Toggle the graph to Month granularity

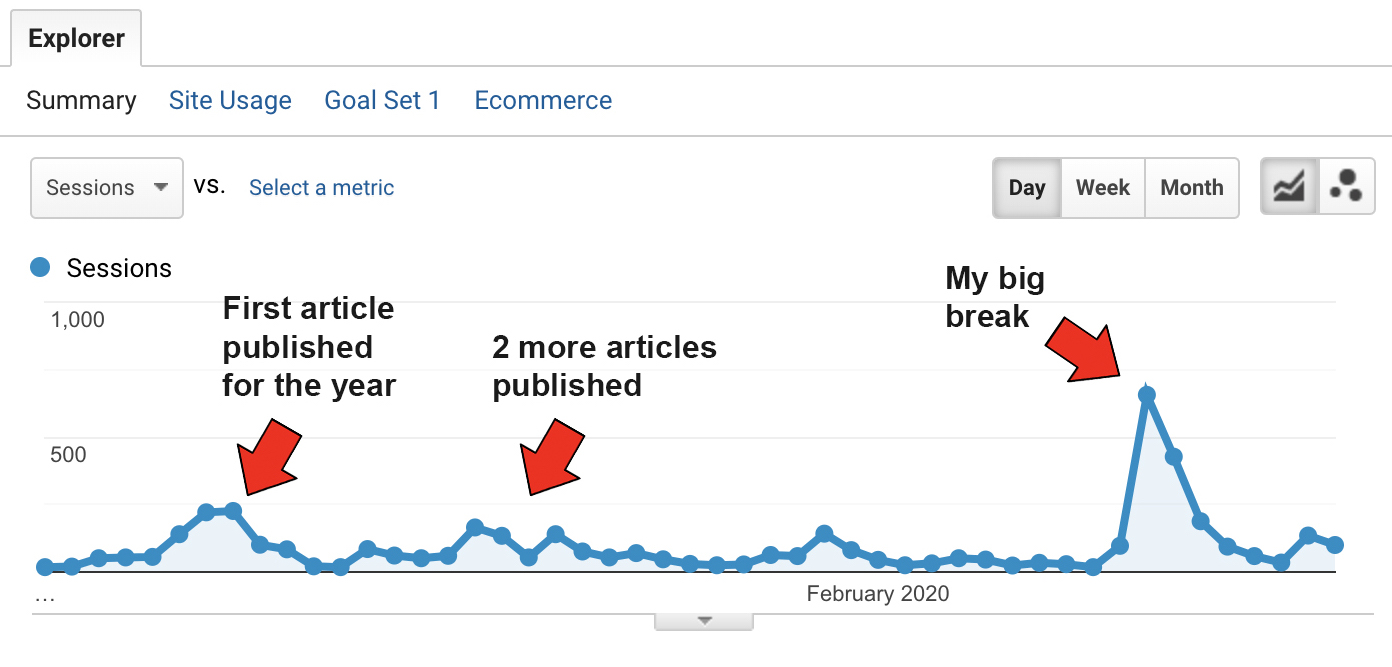tap(1191, 187)
